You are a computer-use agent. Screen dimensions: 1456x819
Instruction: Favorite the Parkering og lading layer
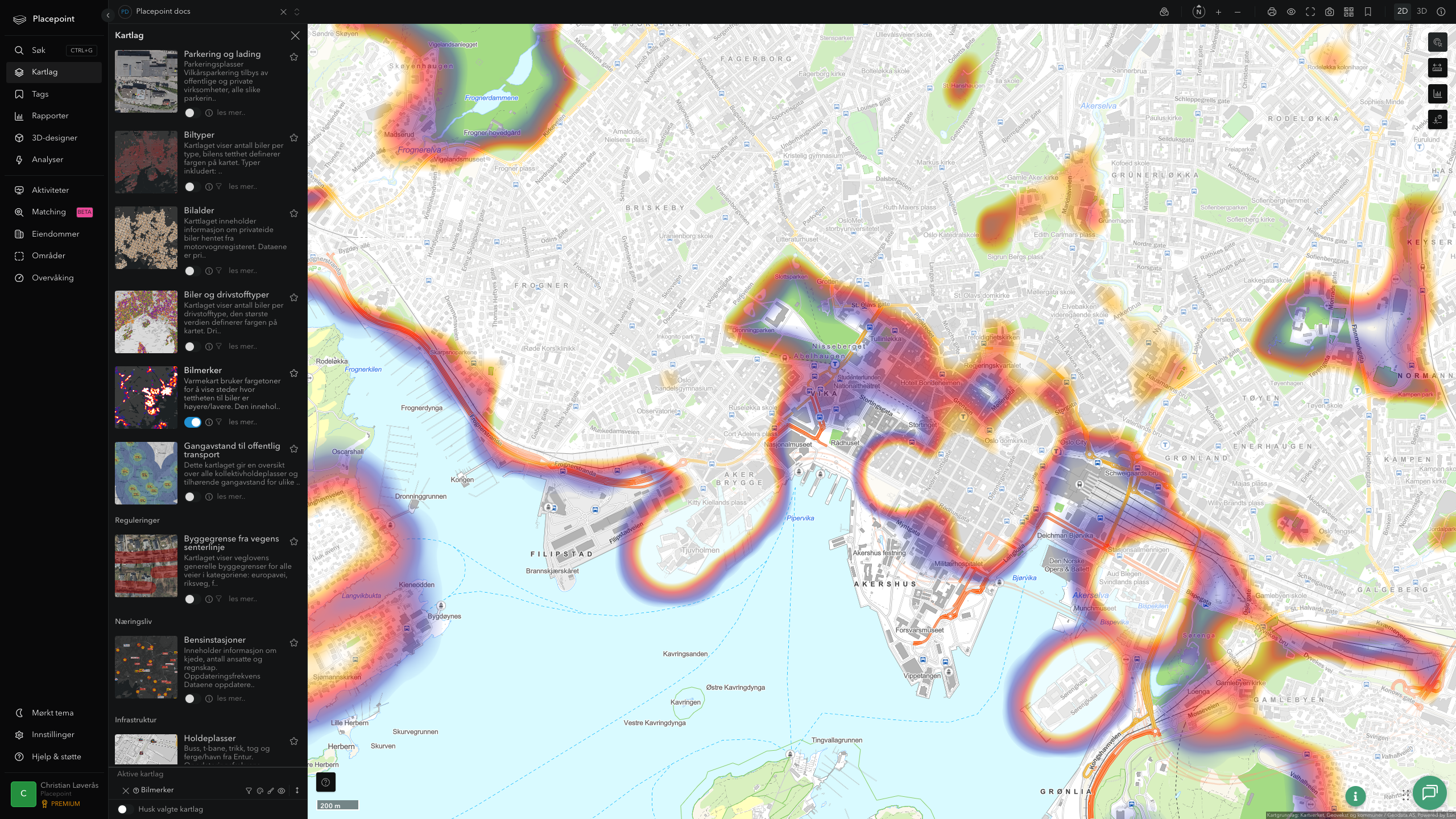pyautogui.click(x=294, y=57)
